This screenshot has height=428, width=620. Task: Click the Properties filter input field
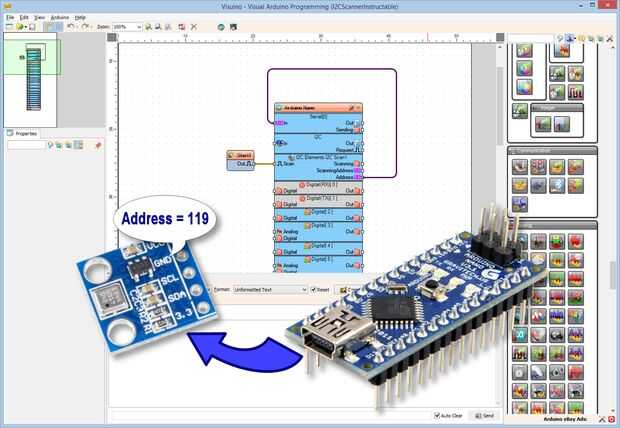(x=26, y=145)
